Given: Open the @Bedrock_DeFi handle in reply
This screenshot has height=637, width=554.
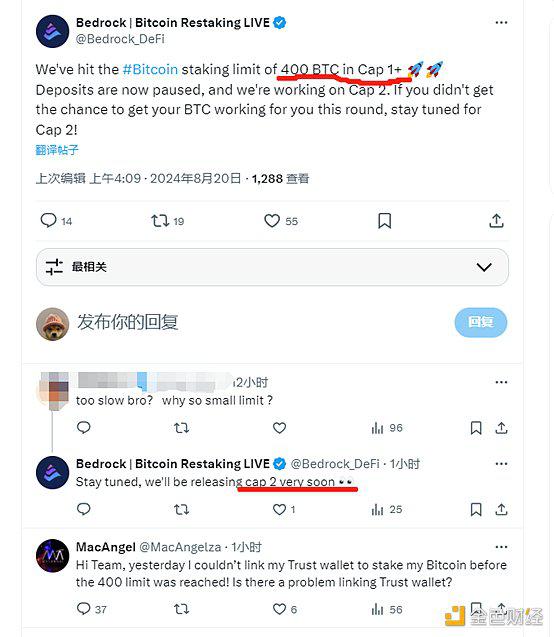Looking at the screenshot, I should pyautogui.click(x=335, y=464).
